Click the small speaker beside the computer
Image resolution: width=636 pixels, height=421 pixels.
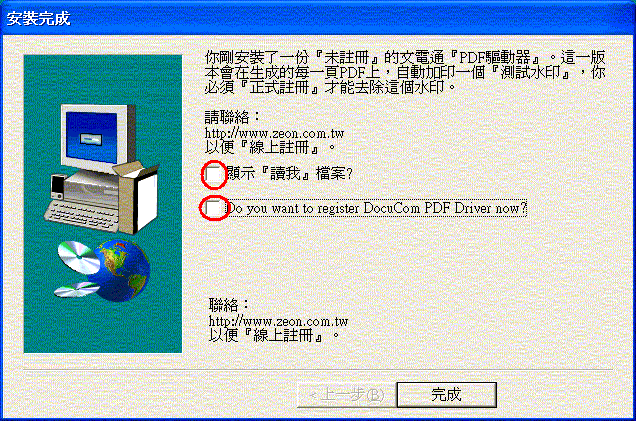click(58, 187)
